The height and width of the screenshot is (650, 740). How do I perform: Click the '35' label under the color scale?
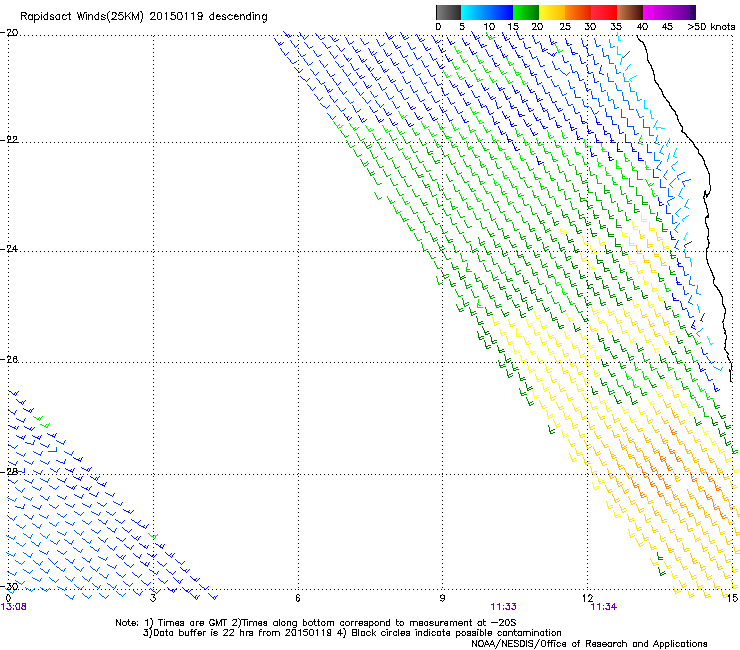pyautogui.click(x=616, y=27)
